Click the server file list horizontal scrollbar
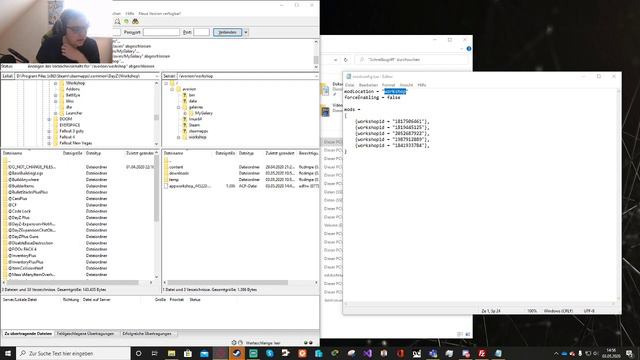 point(228,282)
